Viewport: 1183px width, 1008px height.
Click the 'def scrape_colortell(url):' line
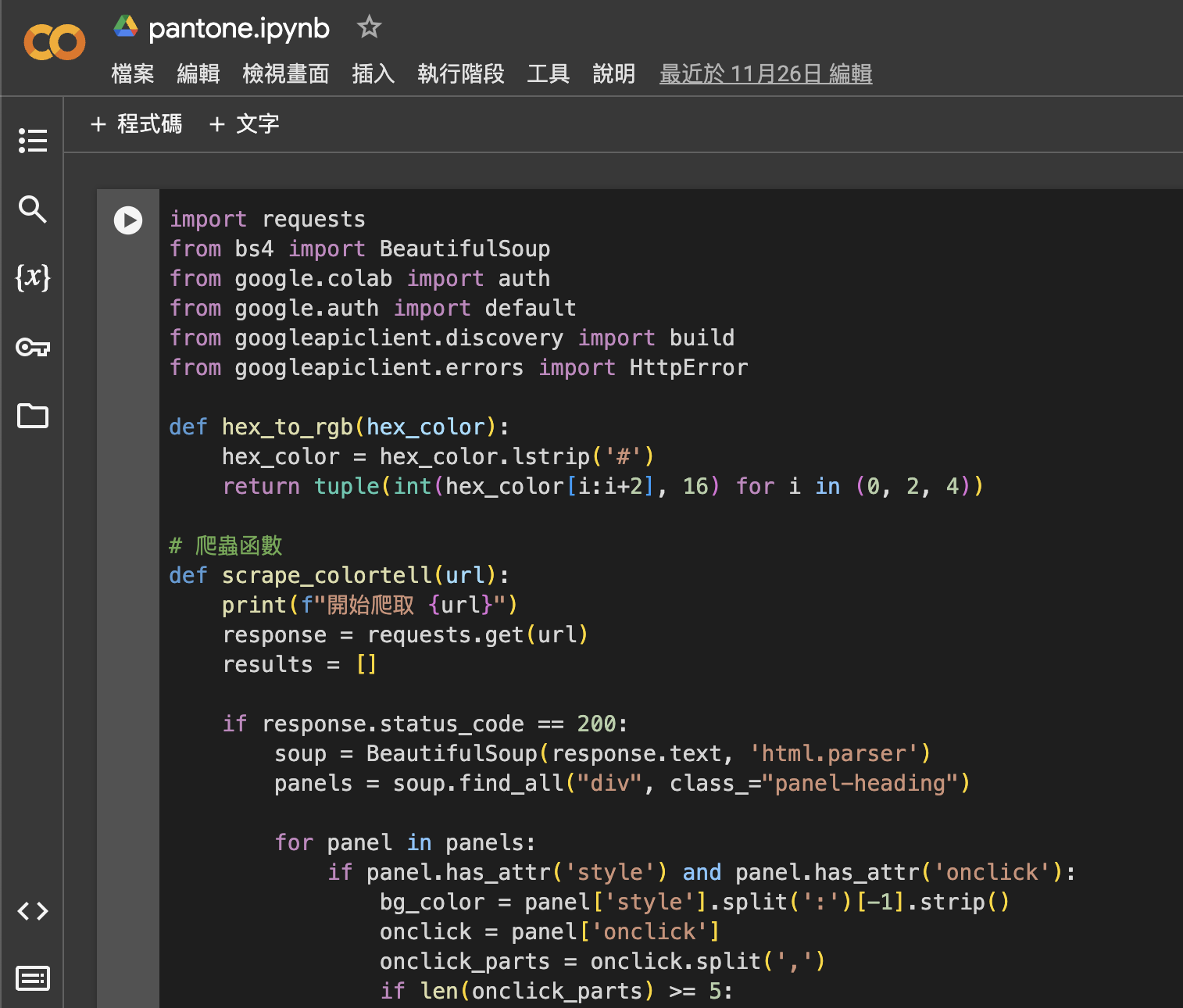339,576
